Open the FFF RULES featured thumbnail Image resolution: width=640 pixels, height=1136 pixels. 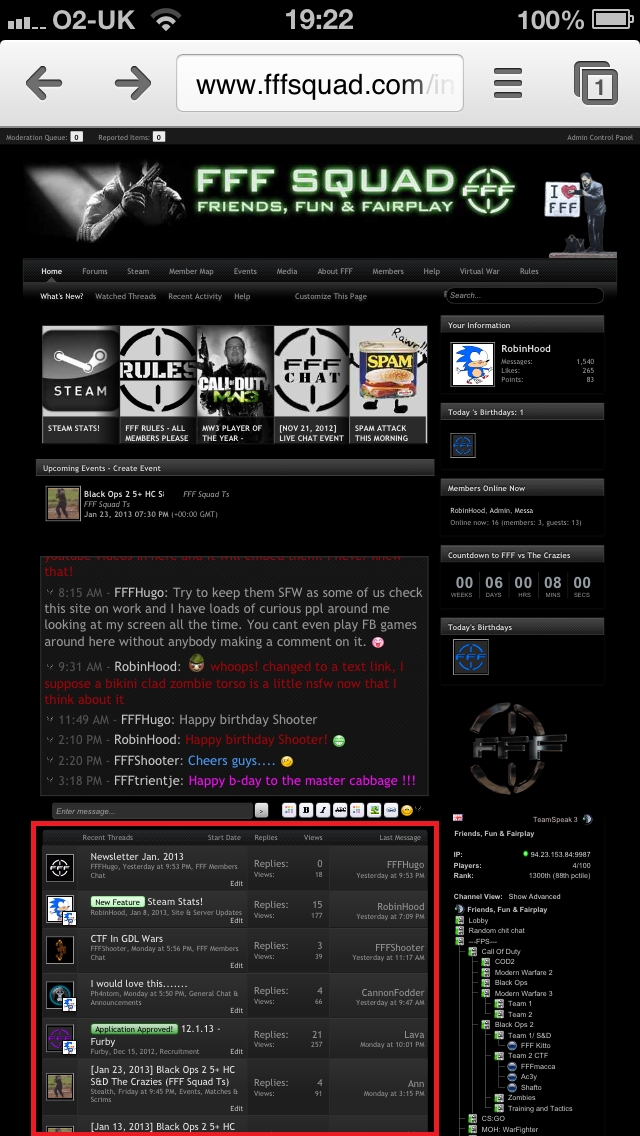click(x=157, y=385)
